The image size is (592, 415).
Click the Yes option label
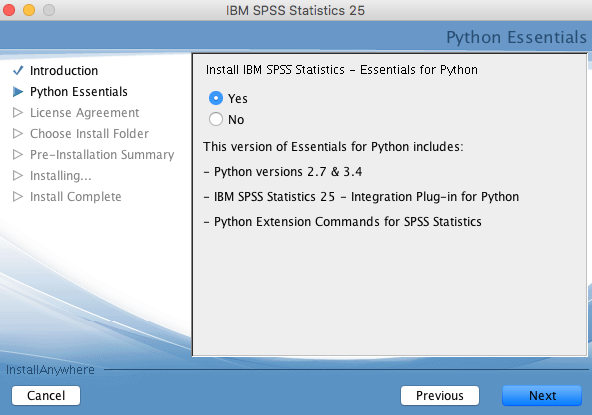[x=238, y=99]
